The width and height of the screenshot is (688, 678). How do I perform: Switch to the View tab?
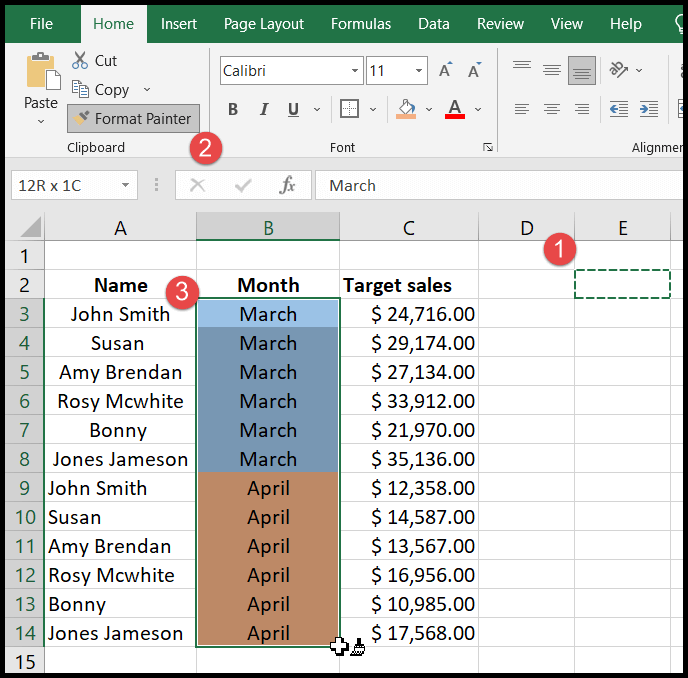click(566, 24)
